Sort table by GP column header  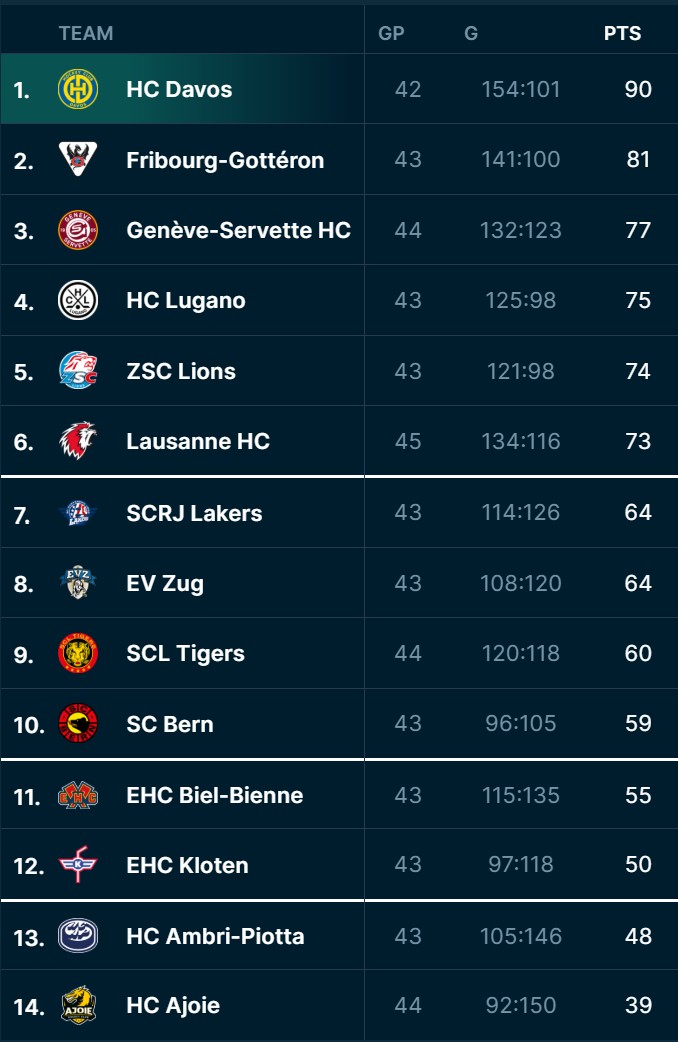pos(391,33)
